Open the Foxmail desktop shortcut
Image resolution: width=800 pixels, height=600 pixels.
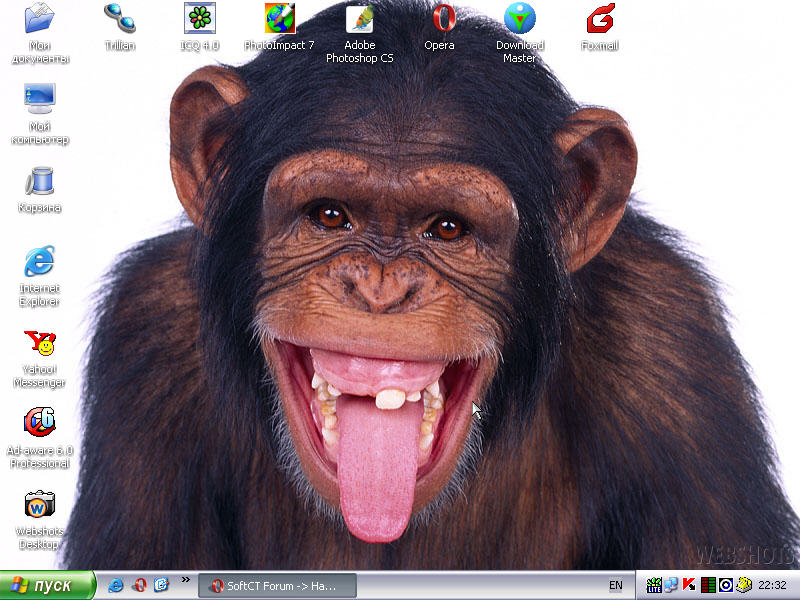tap(599, 19)
